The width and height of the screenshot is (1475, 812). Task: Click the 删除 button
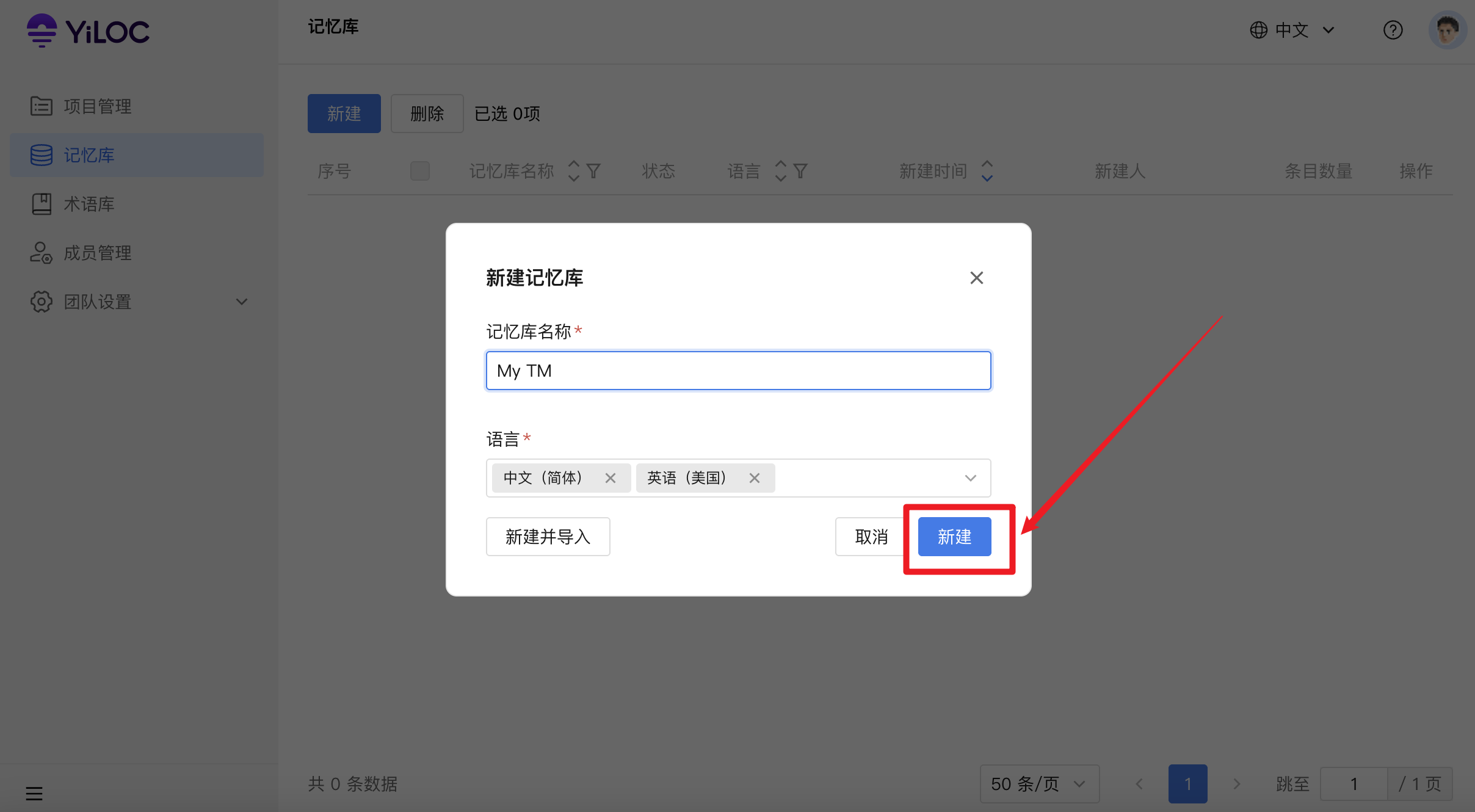click(427, 114)
